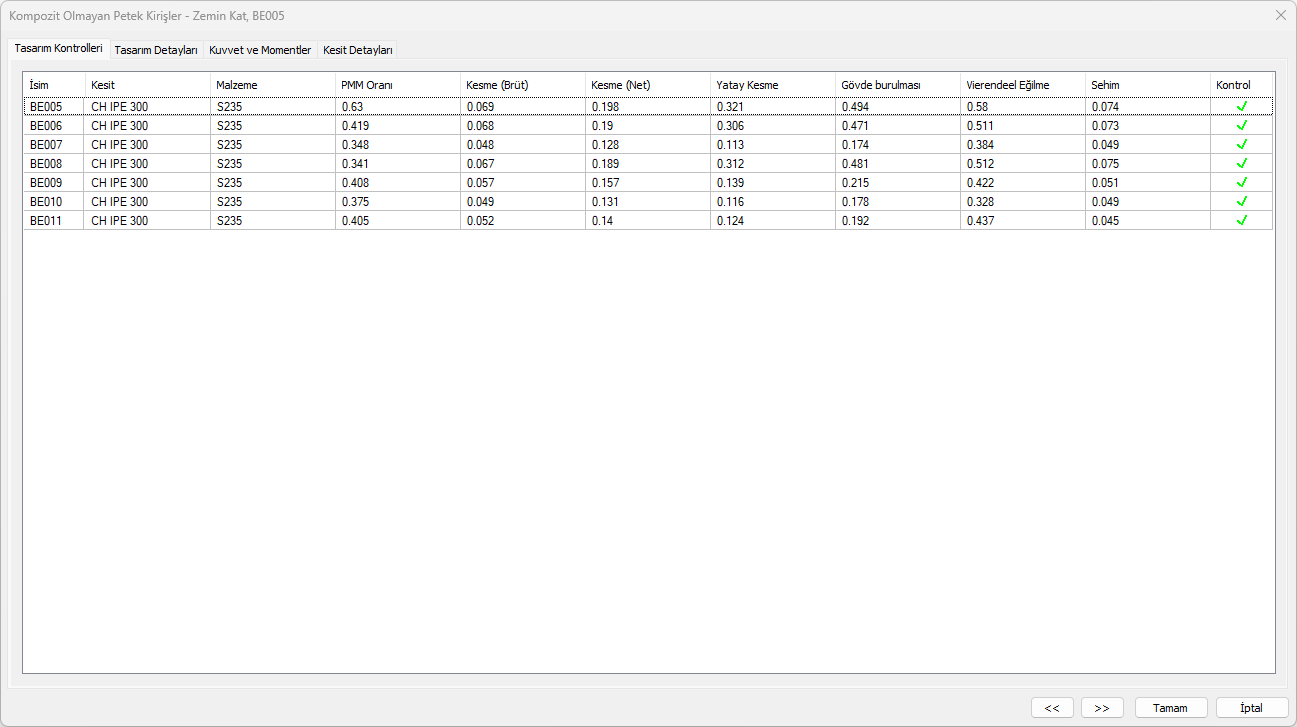Go to previous beam with << button
This screenshot has height=727, width=1297.
1052,708
